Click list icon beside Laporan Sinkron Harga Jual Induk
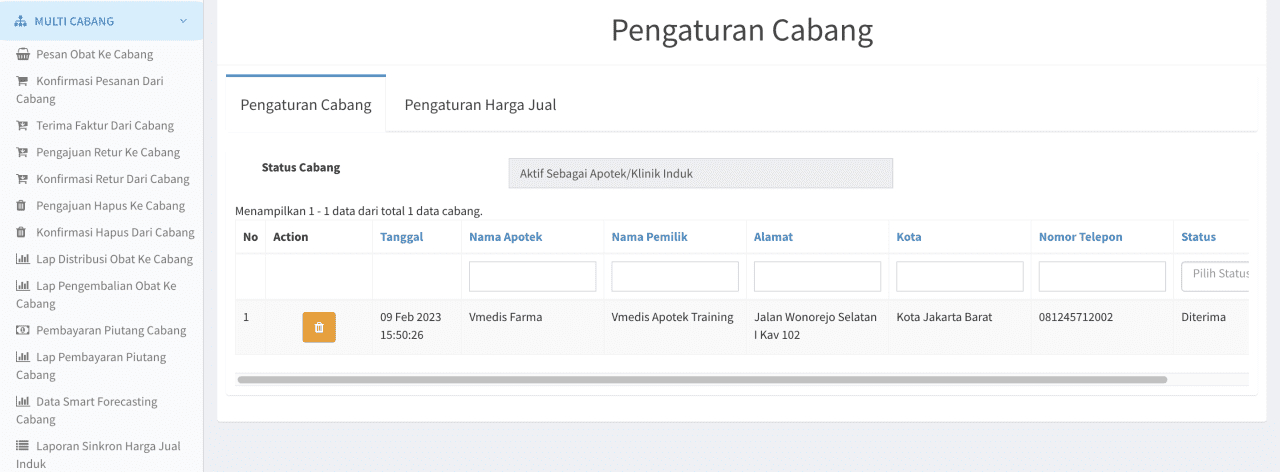Screen dimensions: 1280x472 tap(22, 447)
